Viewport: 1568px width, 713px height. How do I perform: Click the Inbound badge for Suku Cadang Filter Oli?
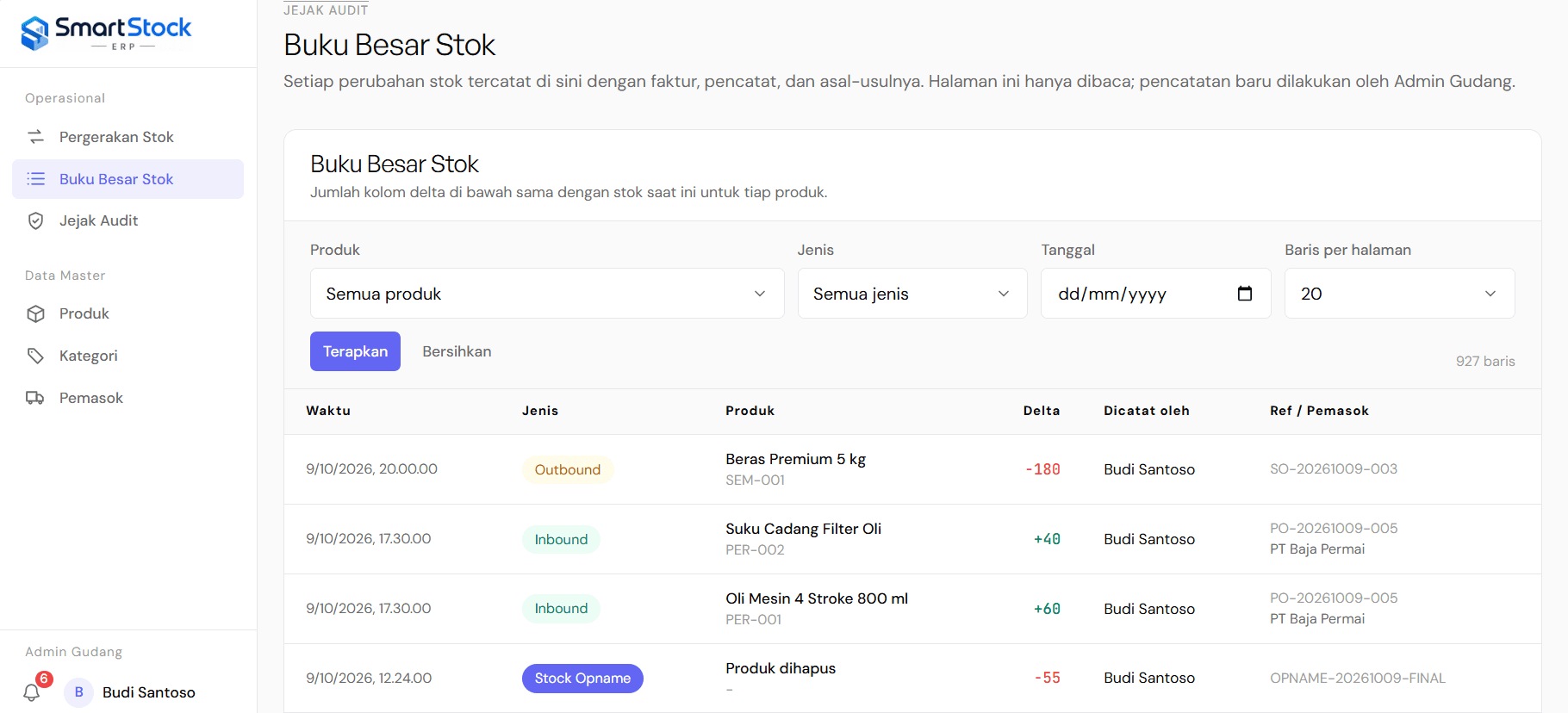tap(561, 539)
